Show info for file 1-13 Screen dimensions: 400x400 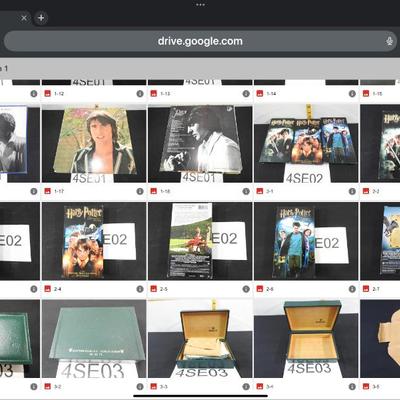[x=246, y=94]
